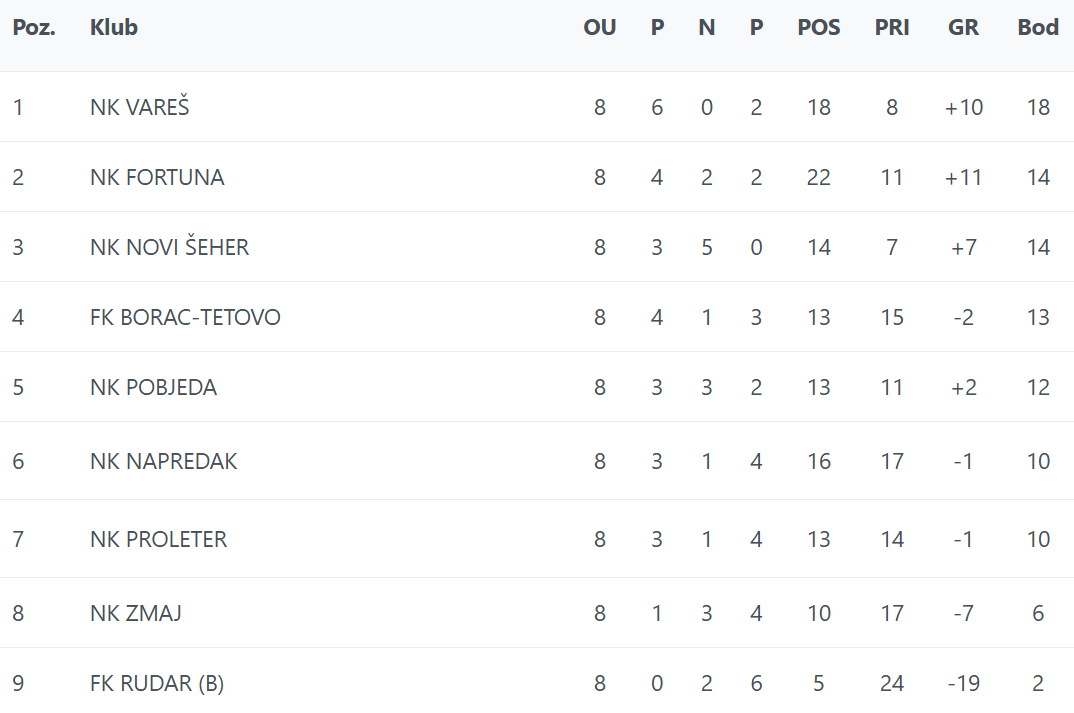Click the NK ZMAJ team name

pos(136,613)
